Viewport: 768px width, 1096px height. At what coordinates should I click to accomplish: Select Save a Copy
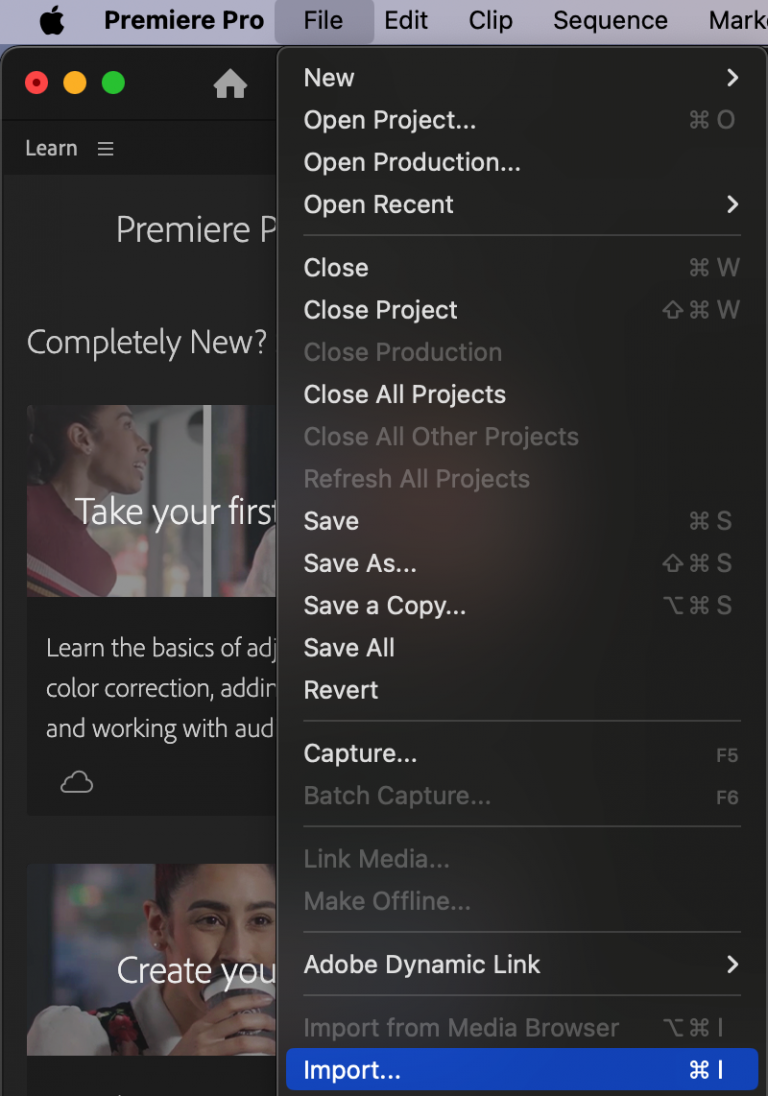(384, 605)
